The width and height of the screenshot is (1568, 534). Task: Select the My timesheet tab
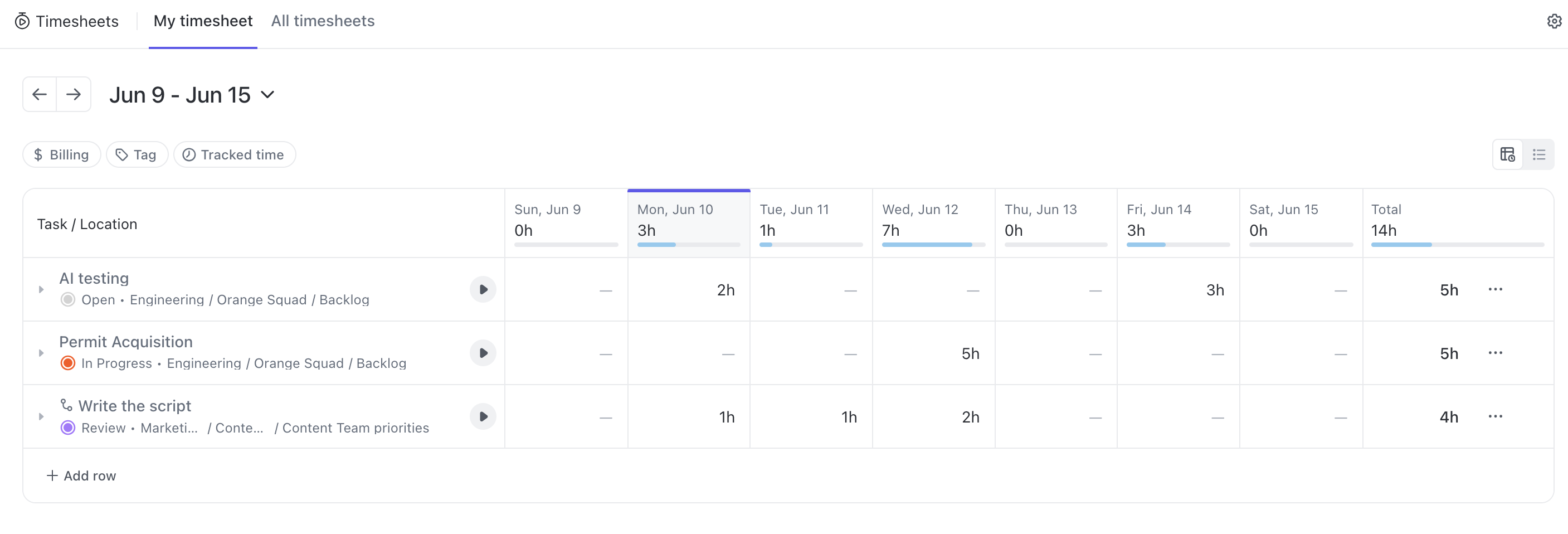[x=203, y=21]
